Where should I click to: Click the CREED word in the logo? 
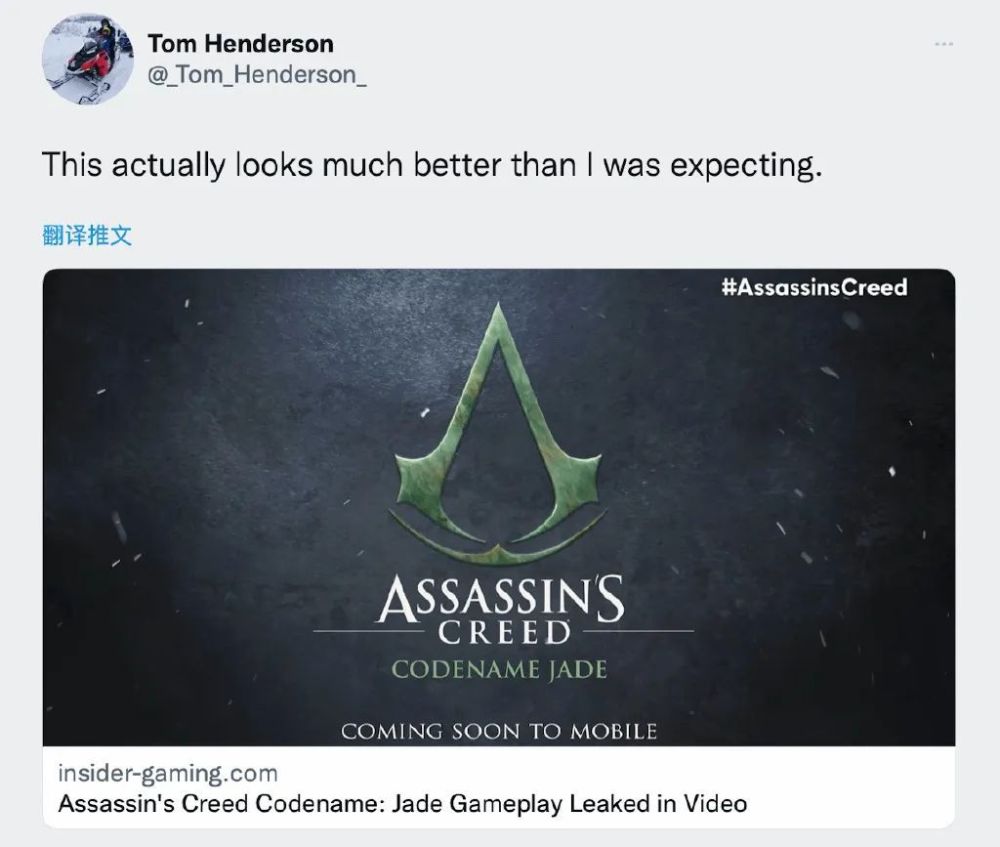coord(504,633)
